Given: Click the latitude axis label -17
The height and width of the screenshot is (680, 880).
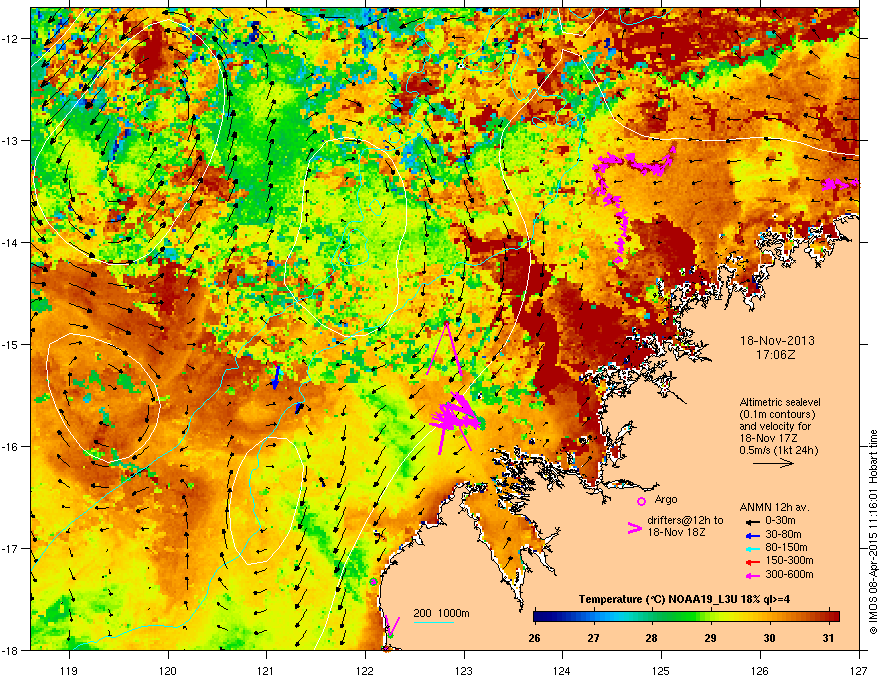Looking at the screenshot, I should tap(11, 548).
